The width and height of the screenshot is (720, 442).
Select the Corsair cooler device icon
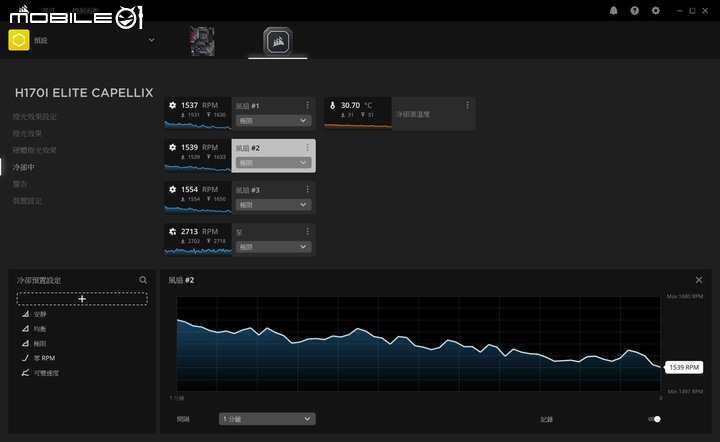[278, 41]
